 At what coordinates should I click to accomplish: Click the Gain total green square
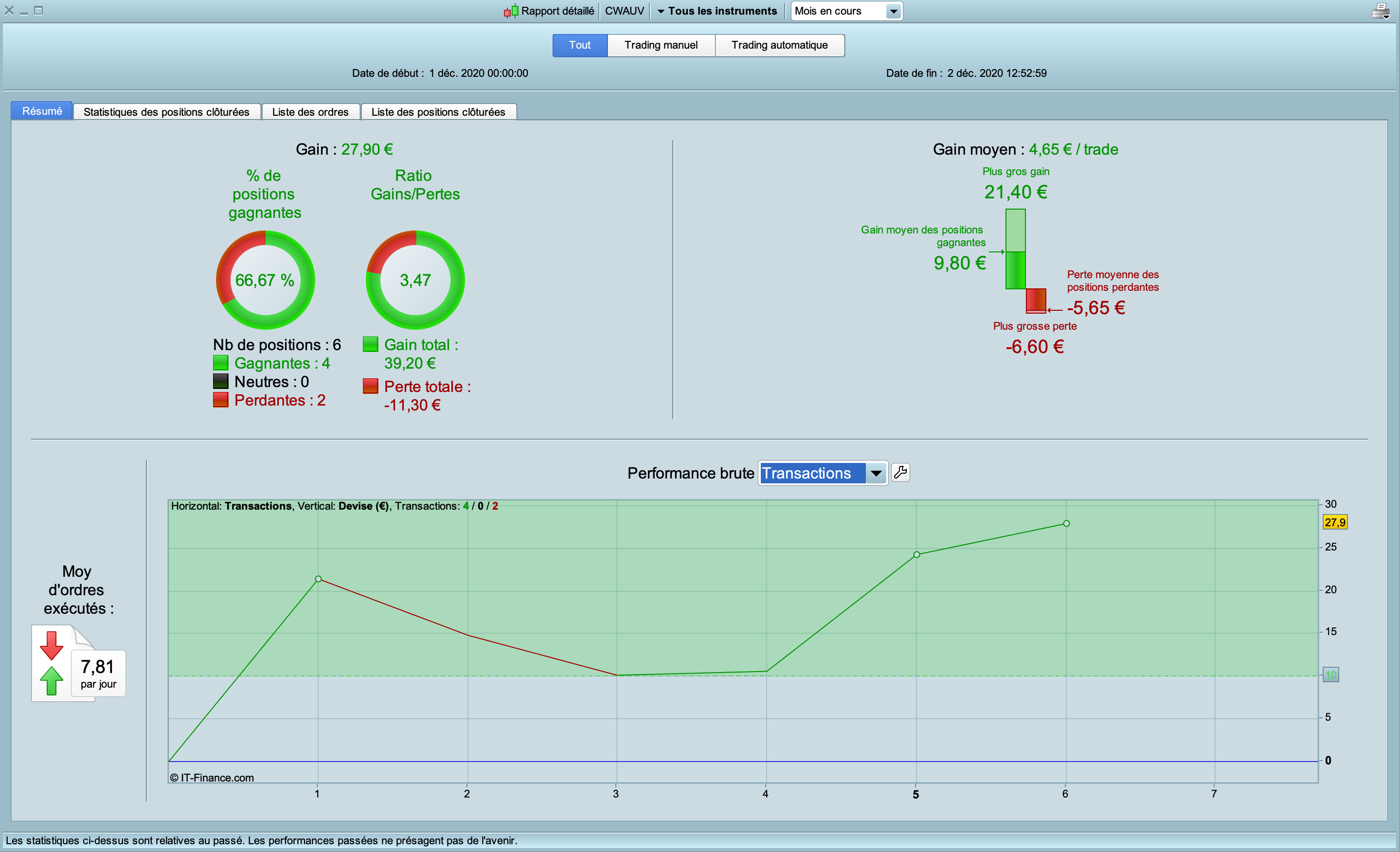click(371, 344)
